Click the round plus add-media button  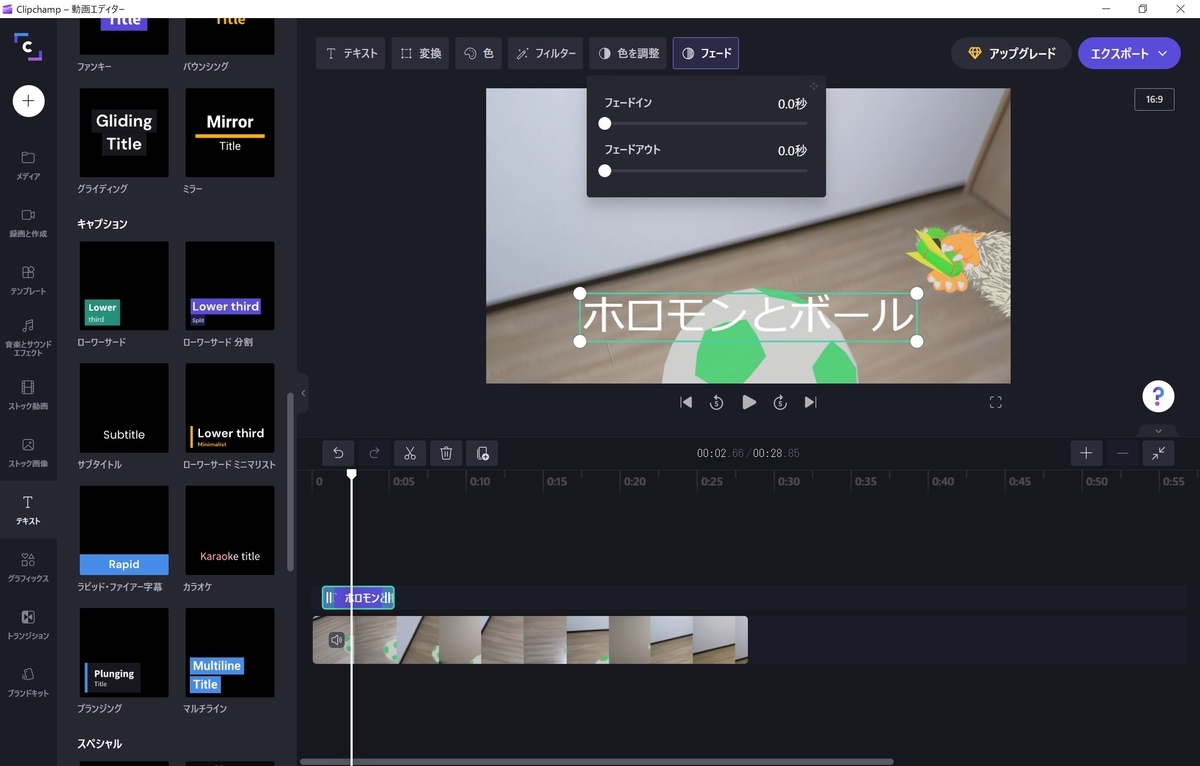28,101
